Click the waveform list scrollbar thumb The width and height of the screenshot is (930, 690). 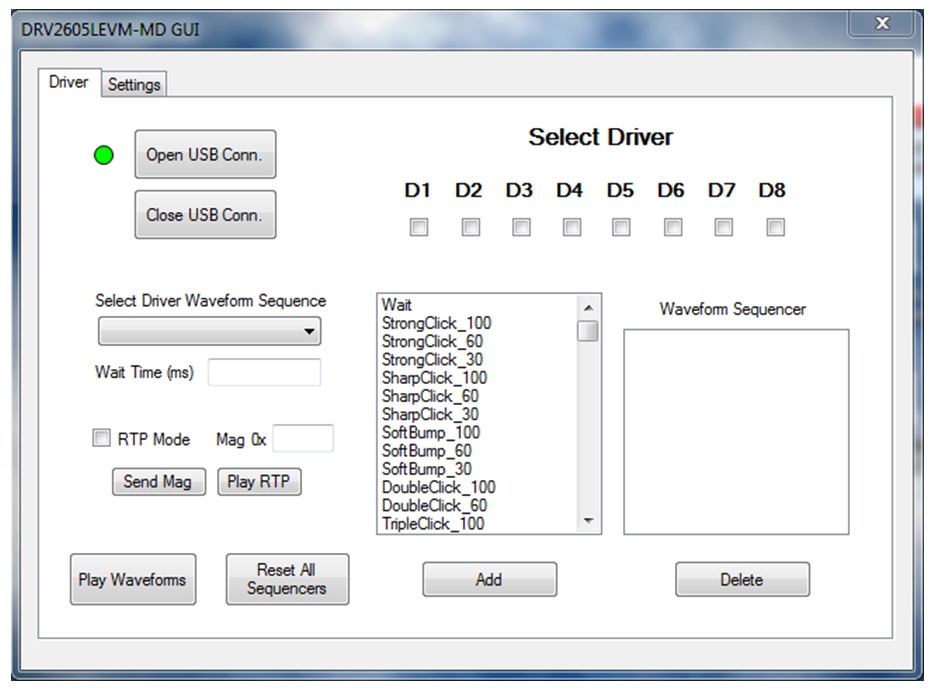tap(588, 331)
